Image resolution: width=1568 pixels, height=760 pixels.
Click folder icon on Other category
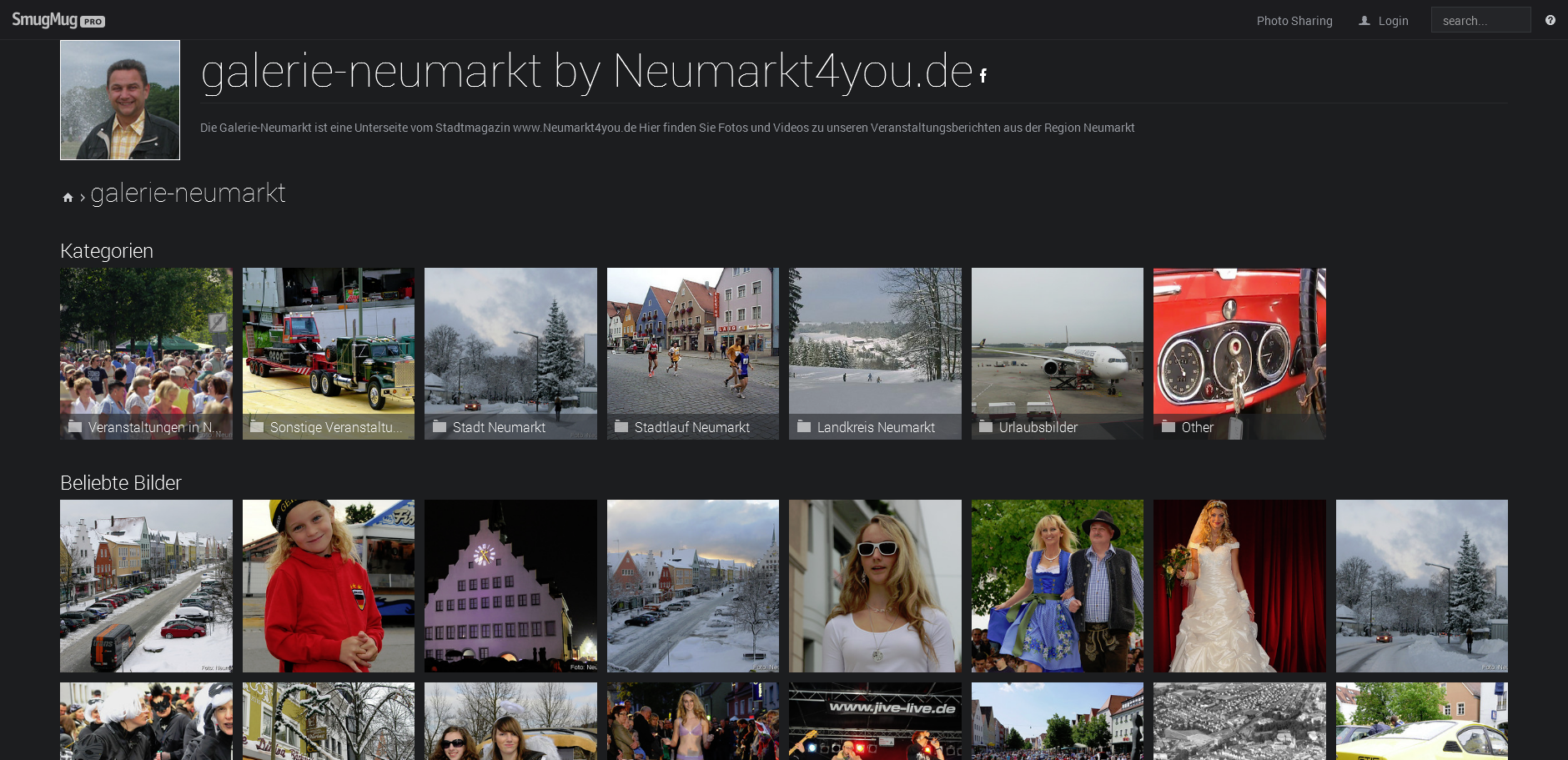pyautogui.click(x=1168, y=427)
